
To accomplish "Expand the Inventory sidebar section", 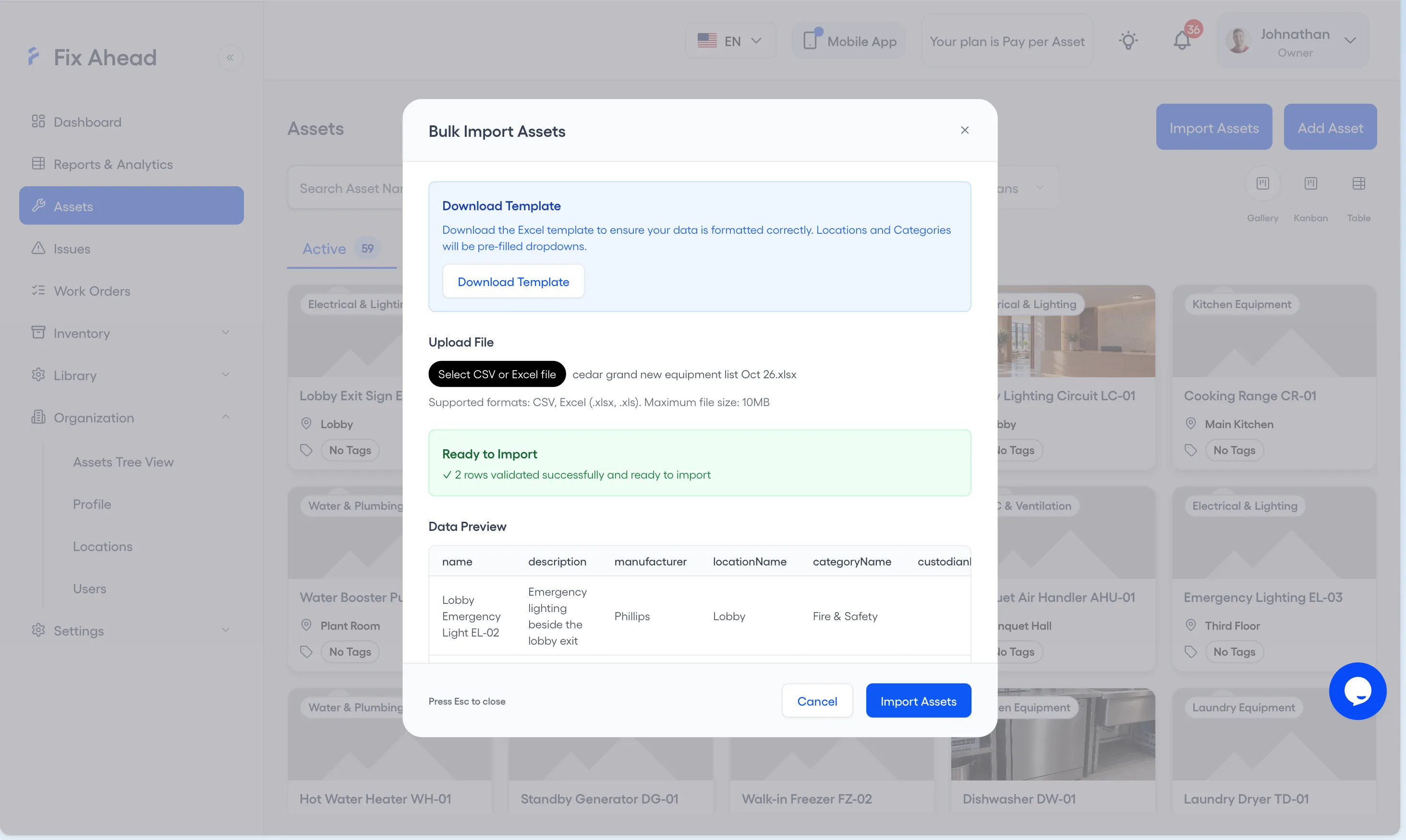I will tap(132, 333).
